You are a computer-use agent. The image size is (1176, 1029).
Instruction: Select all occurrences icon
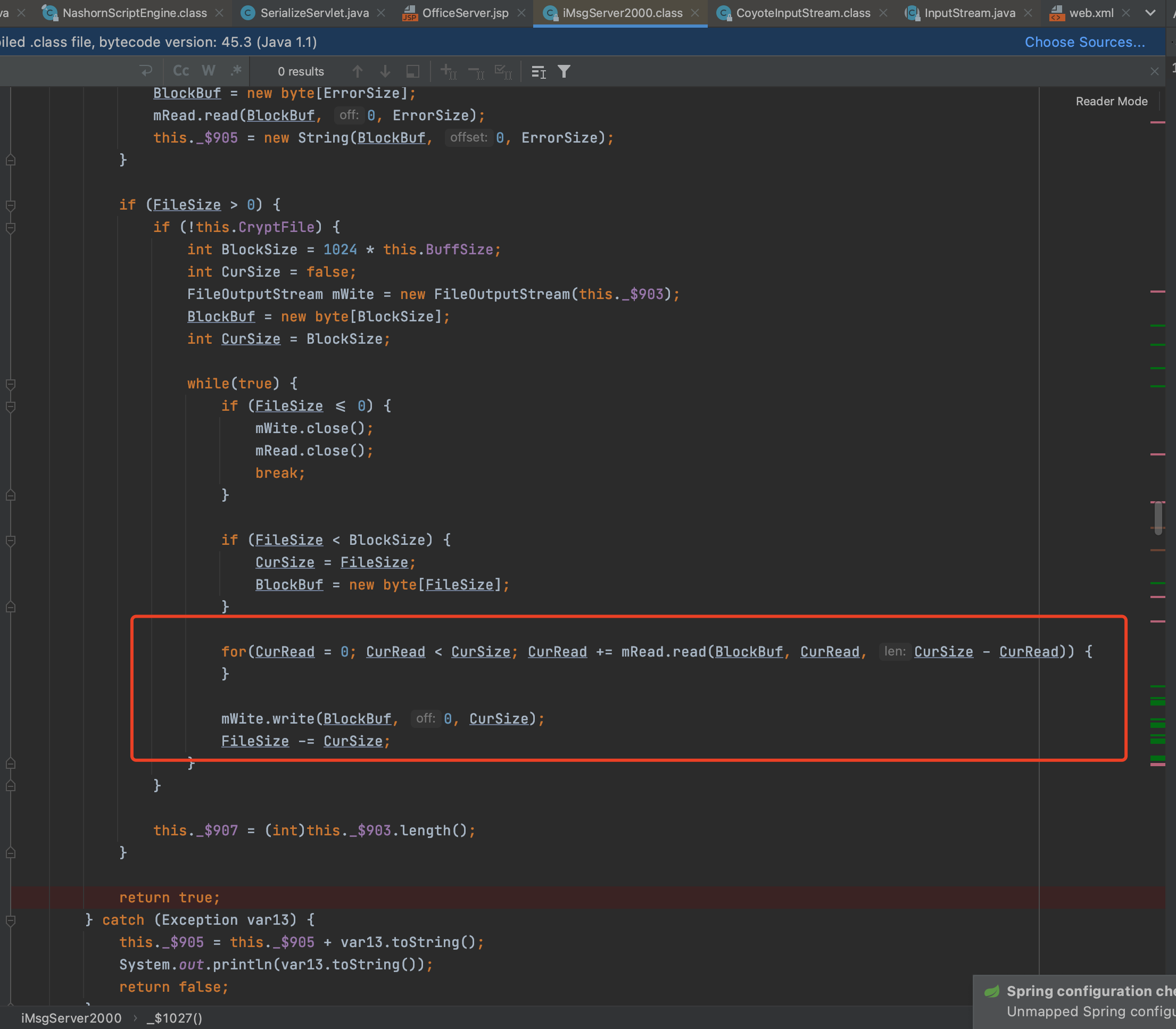pos(503,71)
